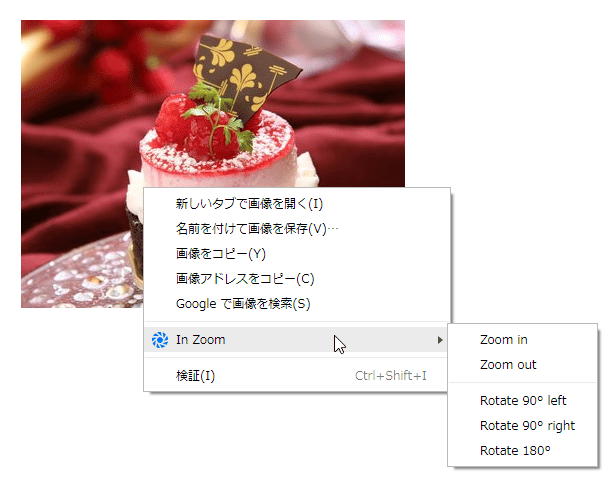Choose Zoom out in the submenu
The height and width of the screenshot is (480, 610).
pyautogui.click(x=508, y=364)
